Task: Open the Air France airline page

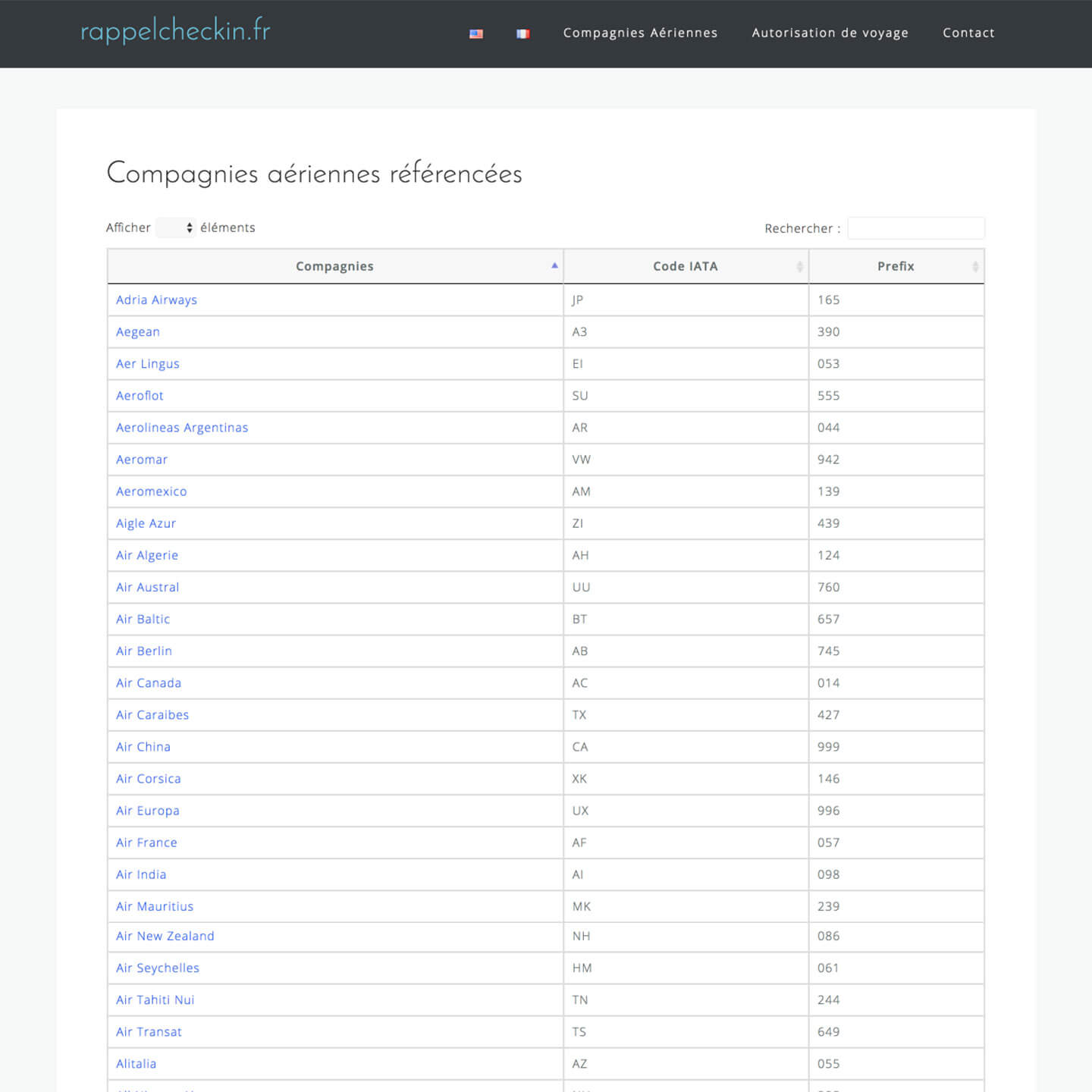Action: coord(146,843)
